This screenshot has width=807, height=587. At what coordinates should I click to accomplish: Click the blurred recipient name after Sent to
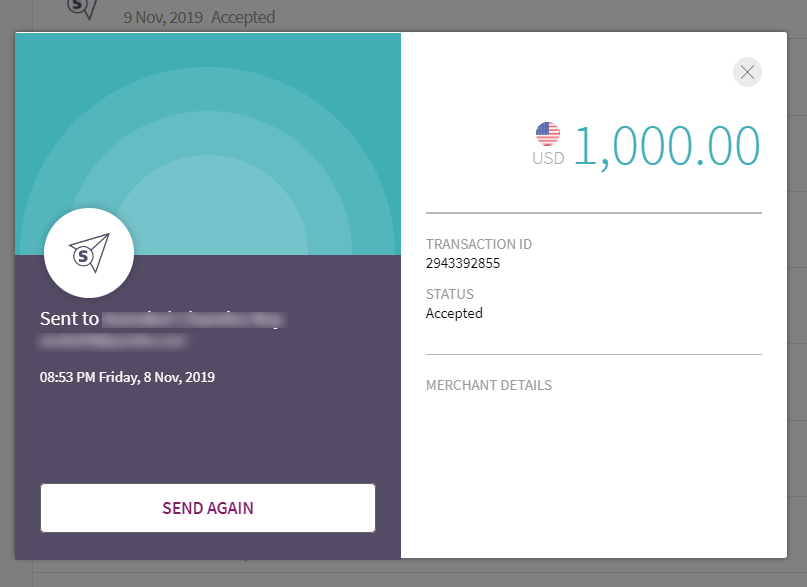point(193,320)
